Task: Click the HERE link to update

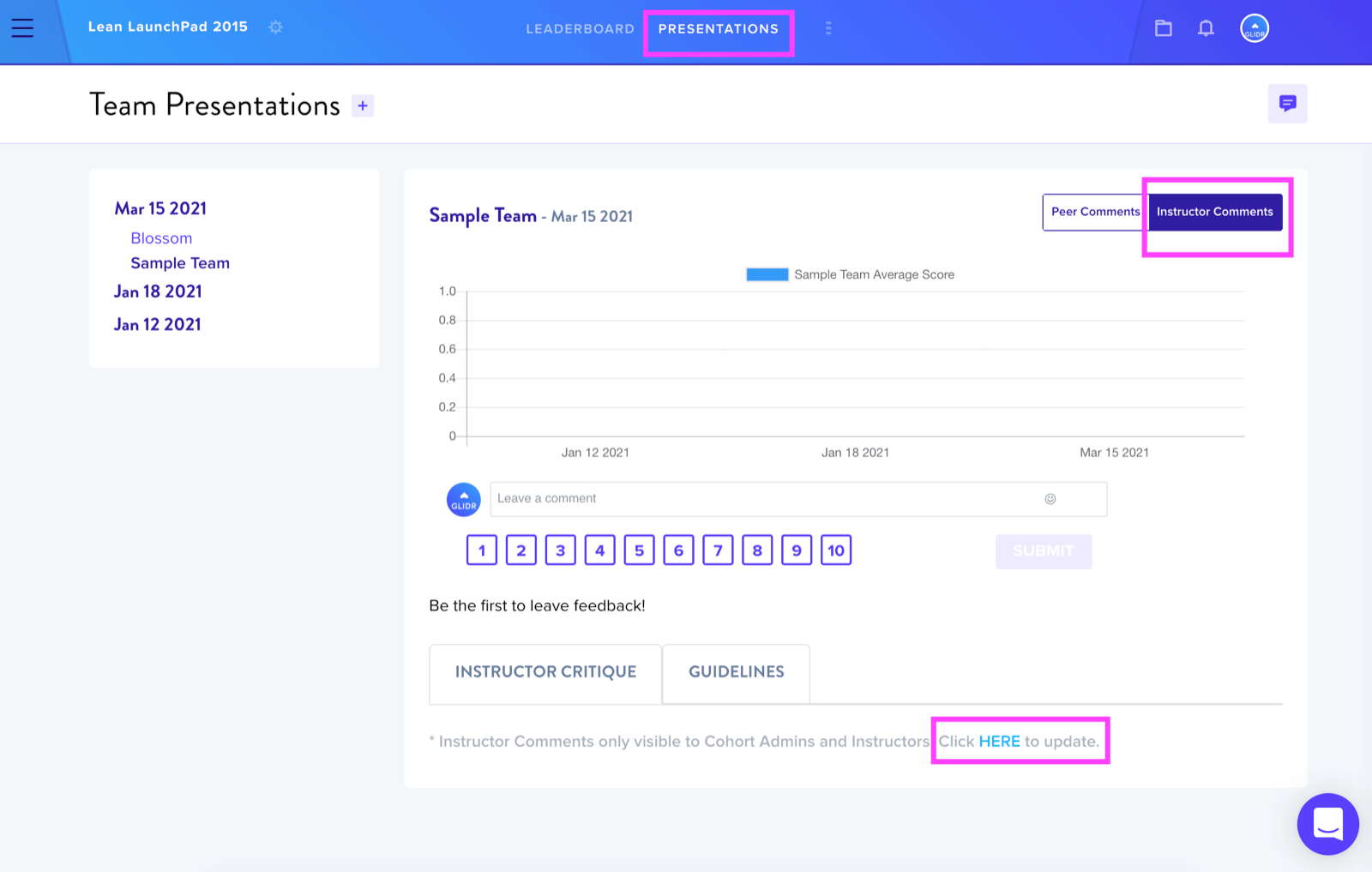Action: tap(999, 742)
